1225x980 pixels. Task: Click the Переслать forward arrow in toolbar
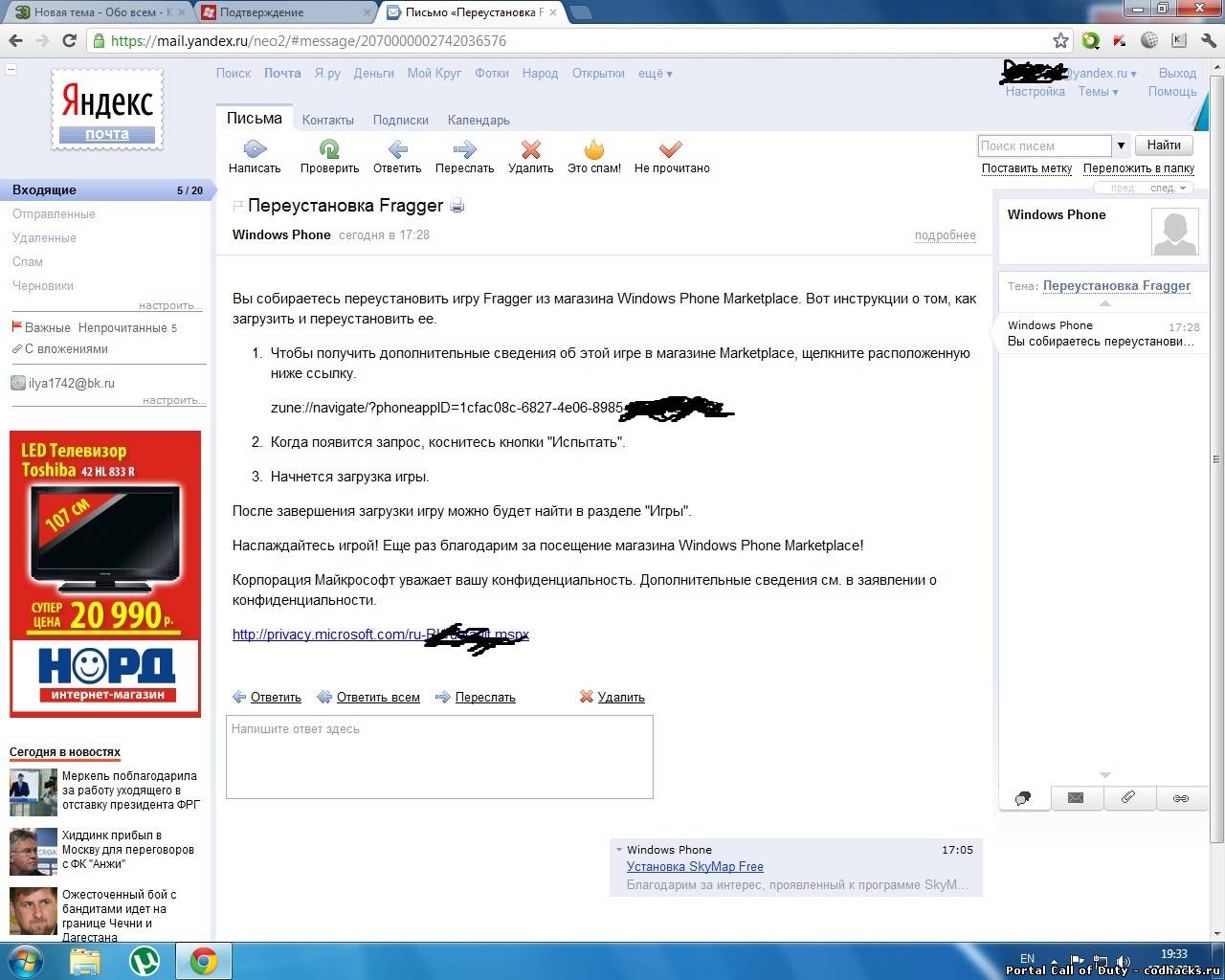pos(465,149)
